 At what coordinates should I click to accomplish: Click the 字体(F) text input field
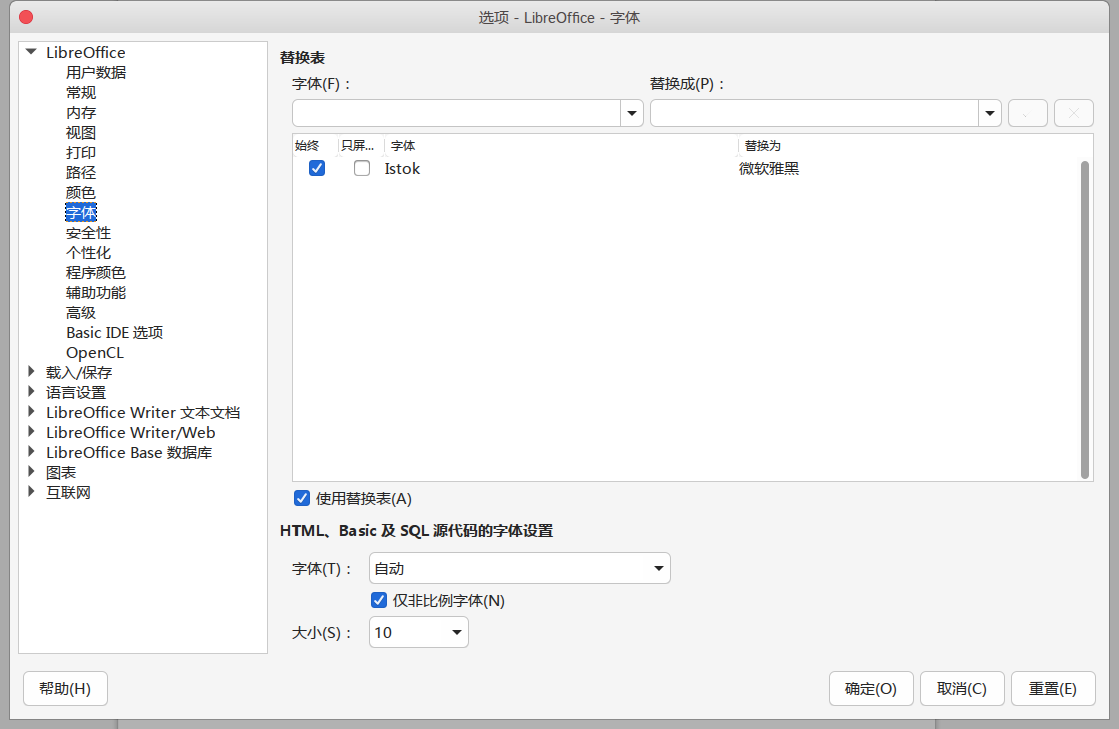pos(456,113)
